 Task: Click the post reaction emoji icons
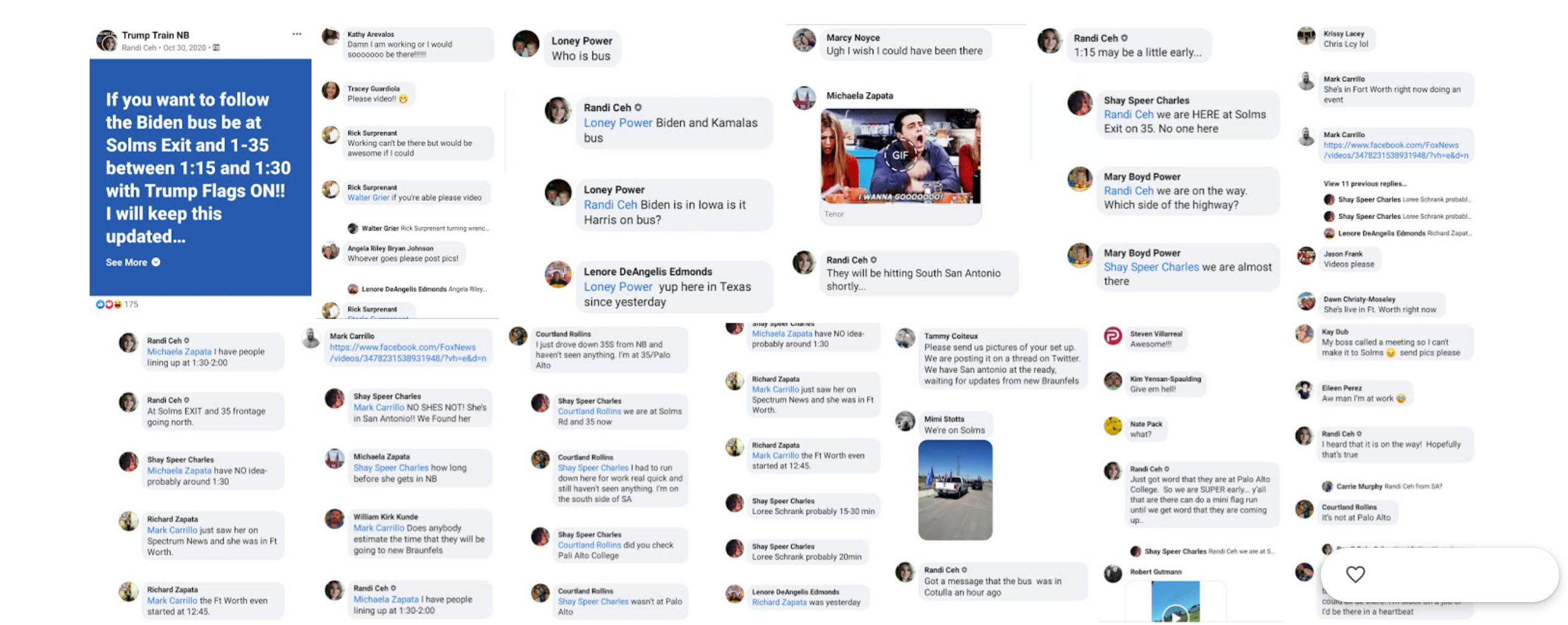point(108,304)
